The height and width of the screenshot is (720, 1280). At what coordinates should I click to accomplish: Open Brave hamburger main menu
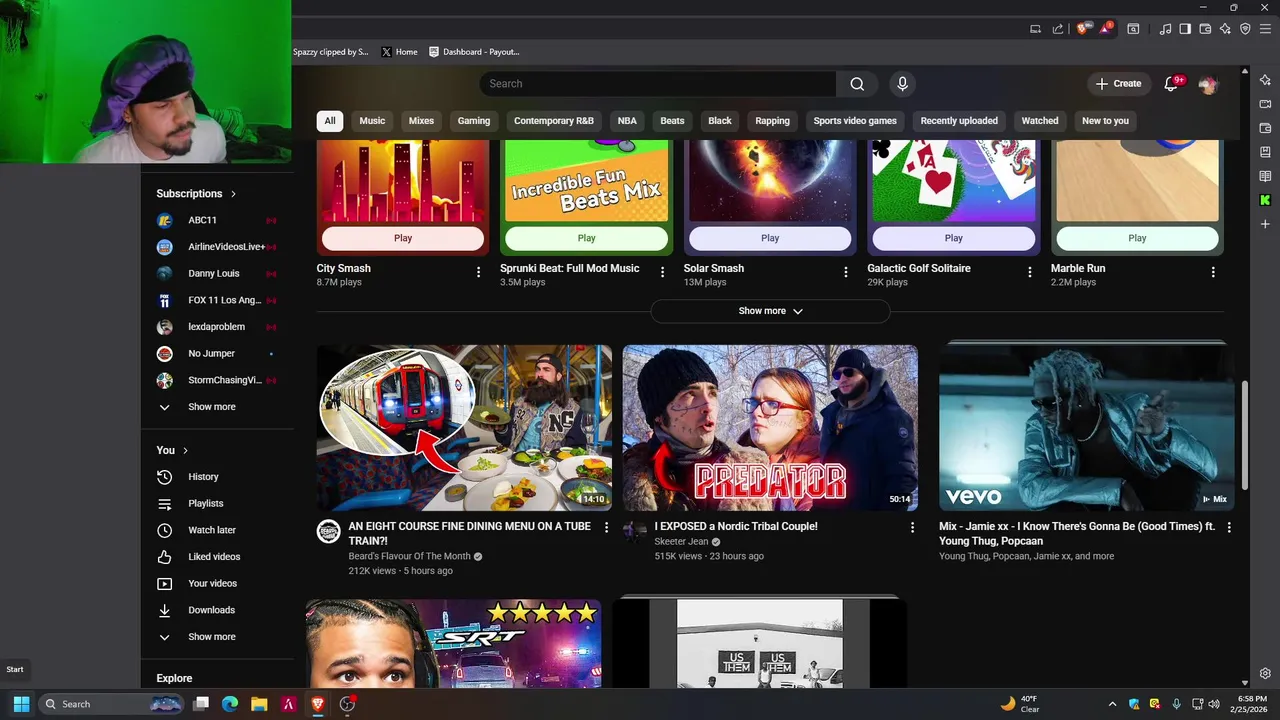click(x=1265, y=29)
